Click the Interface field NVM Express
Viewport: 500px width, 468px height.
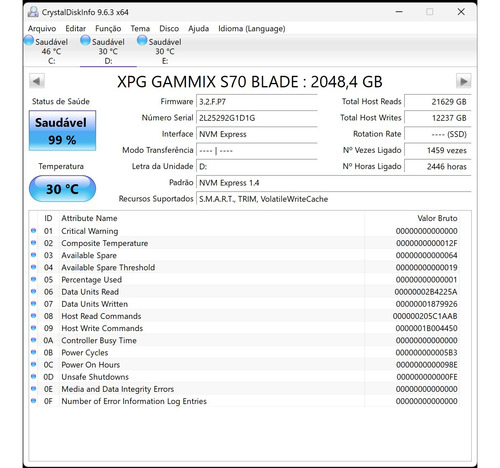(x=257, y=134)
